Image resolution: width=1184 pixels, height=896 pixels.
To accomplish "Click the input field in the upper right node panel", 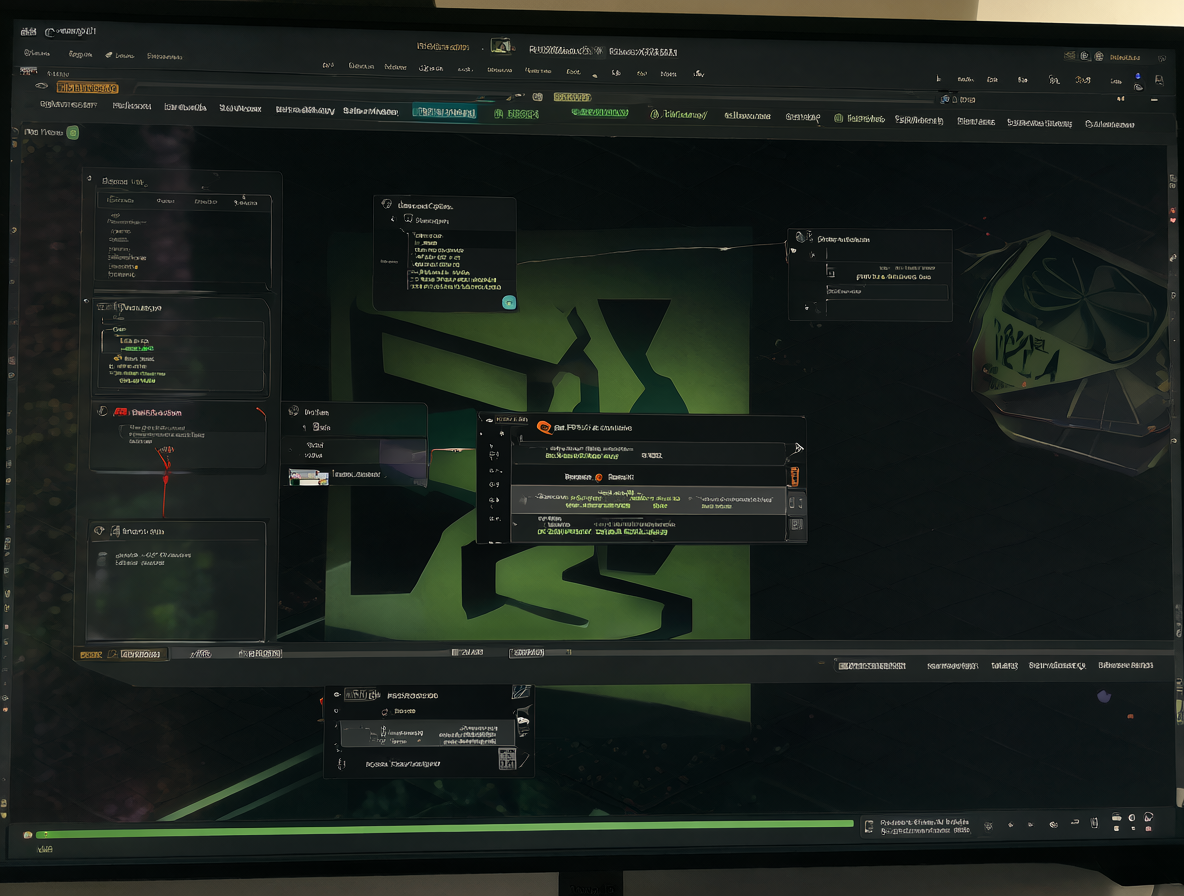I will (x=887, y=292).
